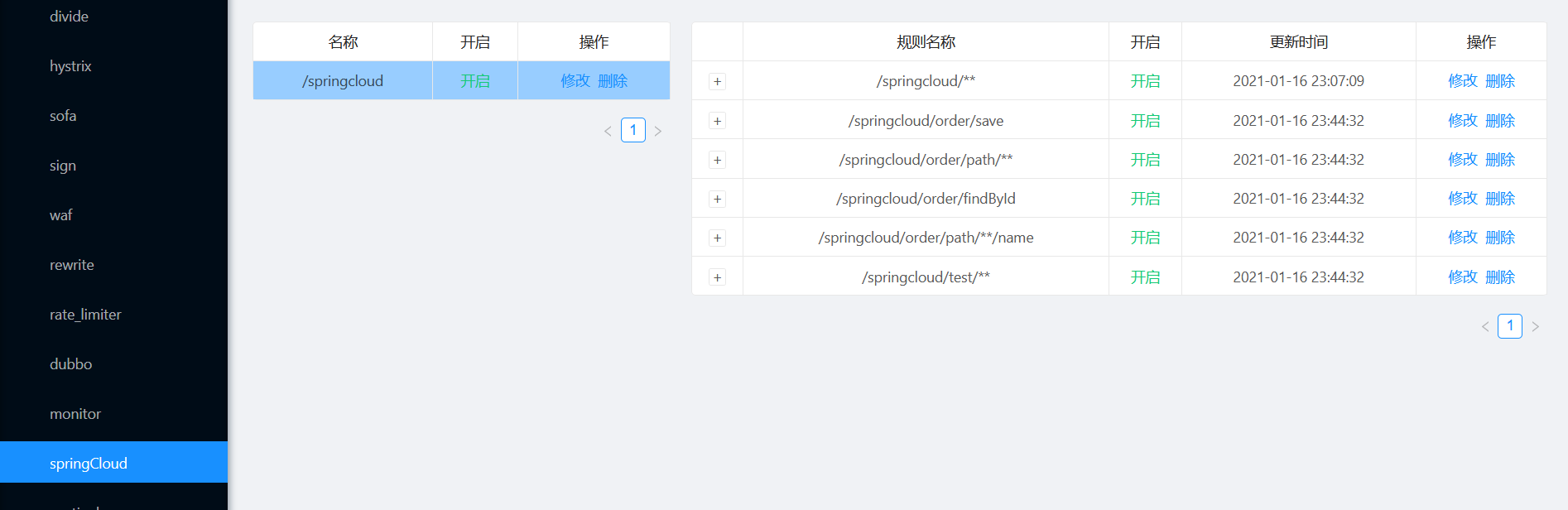Click 修改 for rule /springcloud/order/path/**
1568x510 pixels.
click(x=1463, y=160)
